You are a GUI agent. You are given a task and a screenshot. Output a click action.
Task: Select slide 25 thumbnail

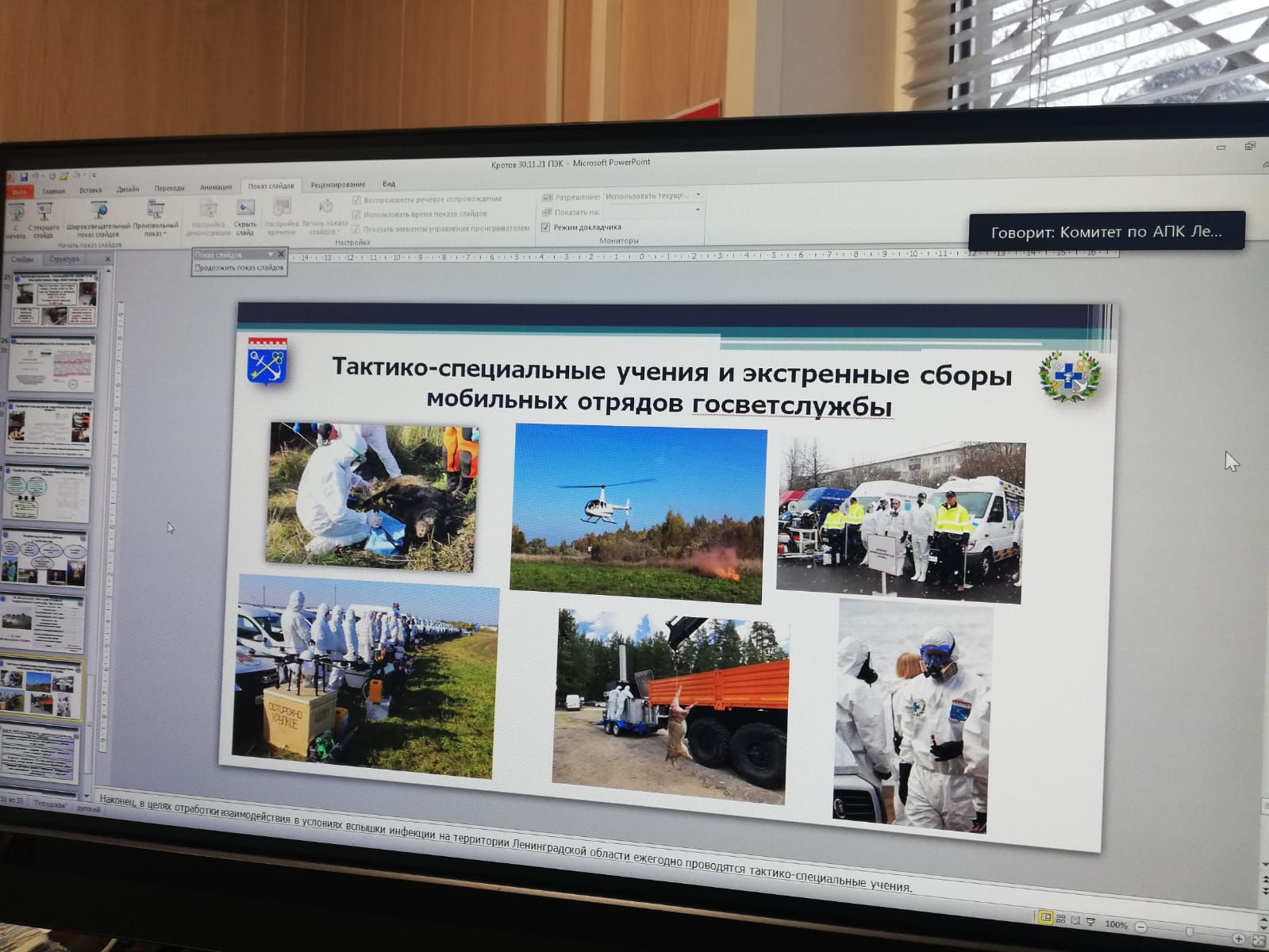[x=56, y=297]
